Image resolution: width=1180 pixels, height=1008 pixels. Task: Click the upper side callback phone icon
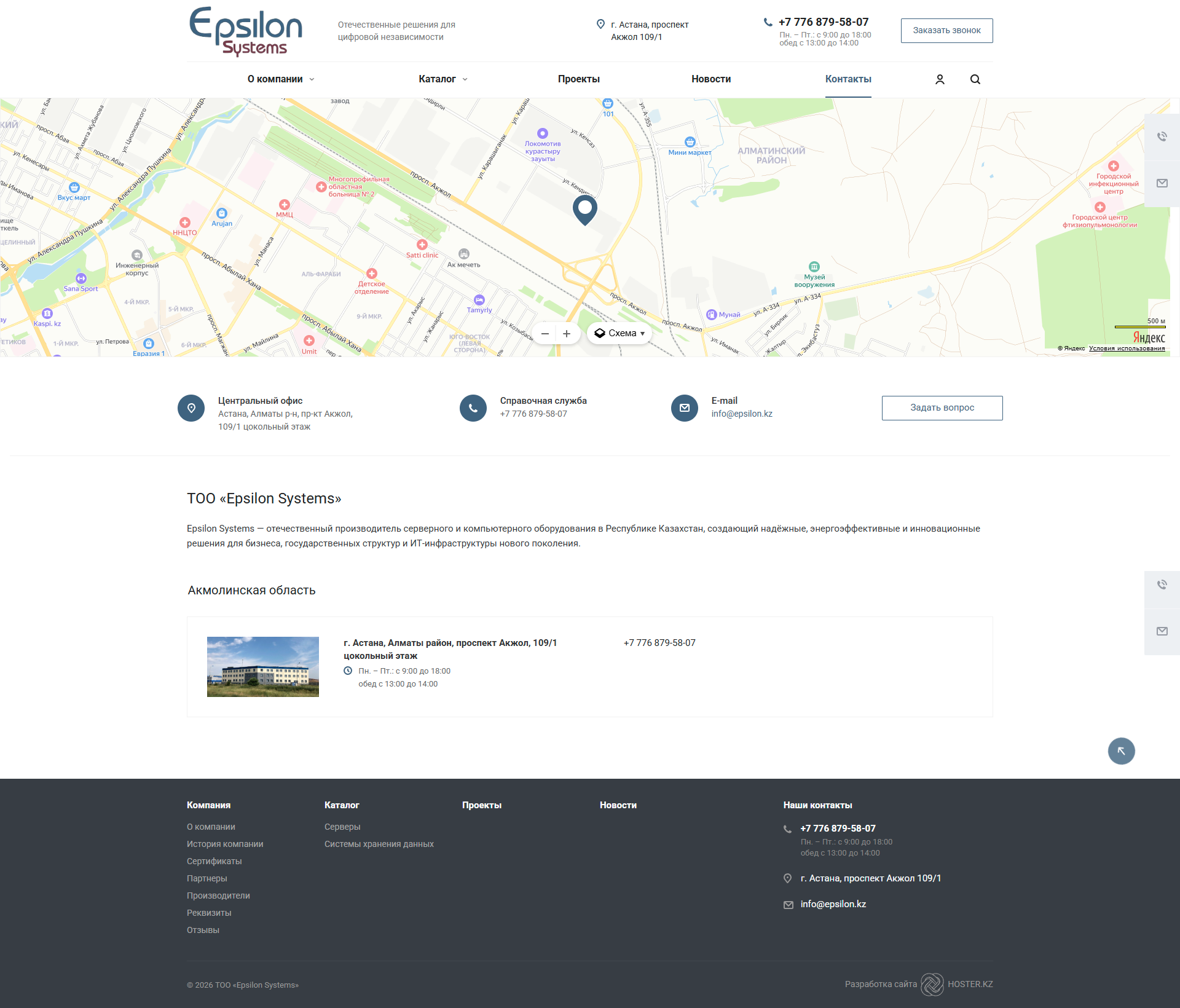click(1162, 136)
